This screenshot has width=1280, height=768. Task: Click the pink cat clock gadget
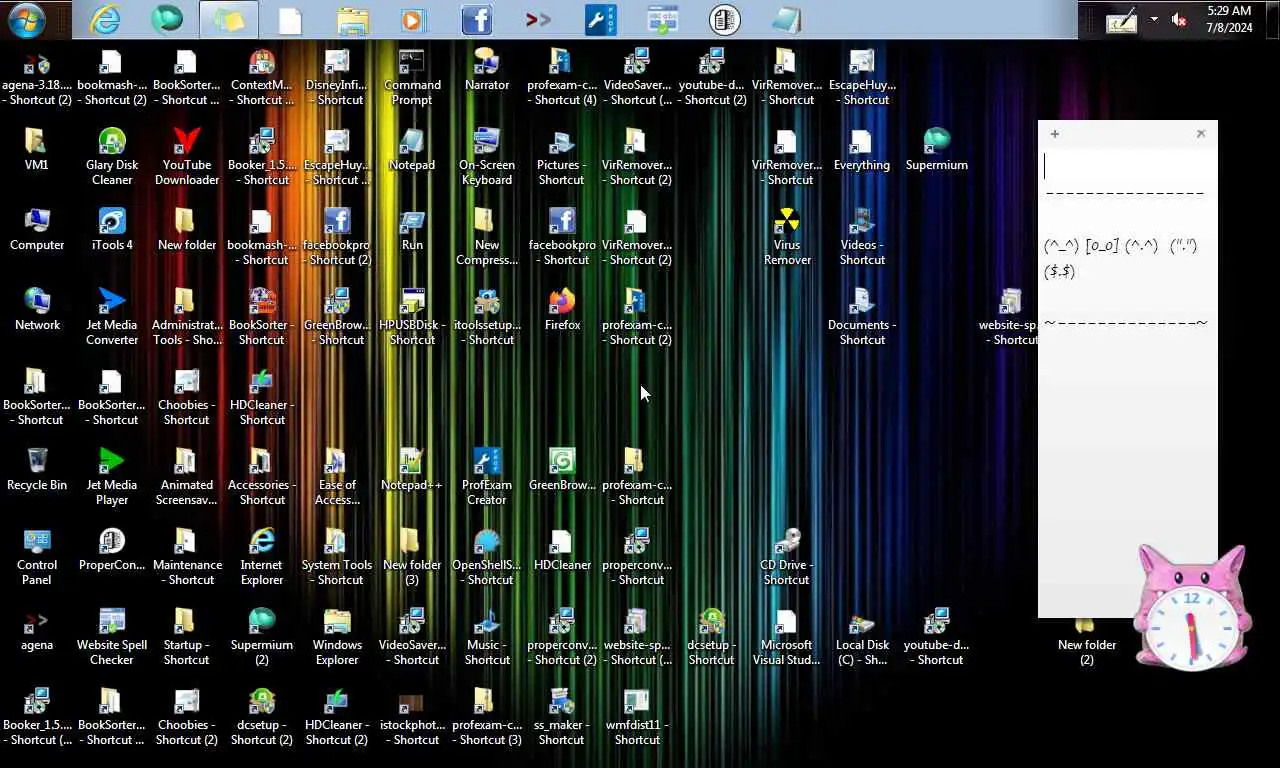pyautogui.click(x=1191, y=608)
